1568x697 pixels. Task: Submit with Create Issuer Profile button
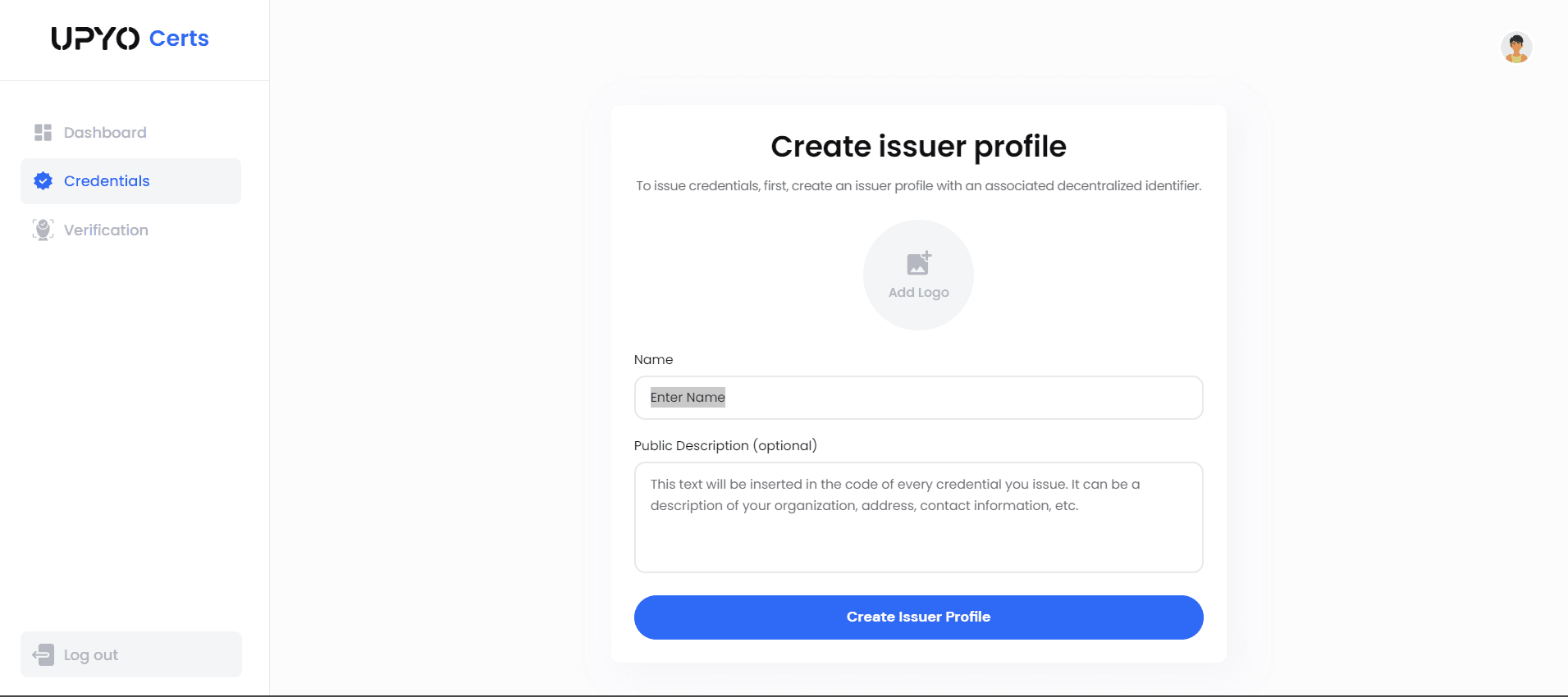(x=919, y=617)
